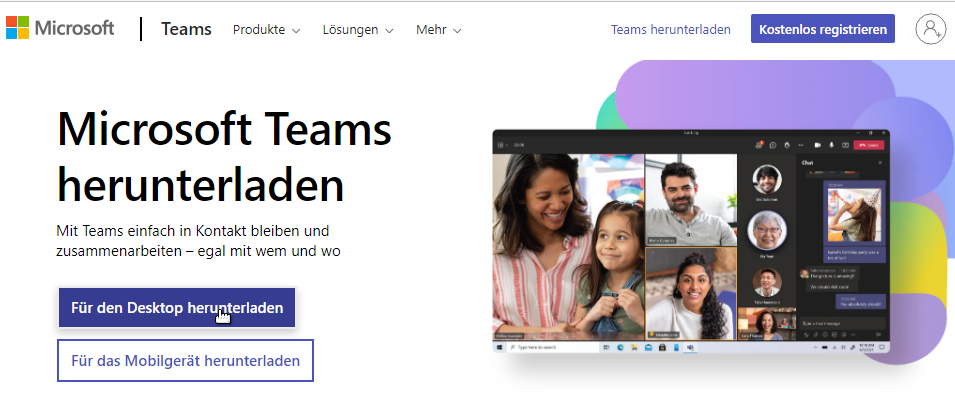Close the Chat panel in preview
Screen dimensions: 955x411
tap(879, 162)
